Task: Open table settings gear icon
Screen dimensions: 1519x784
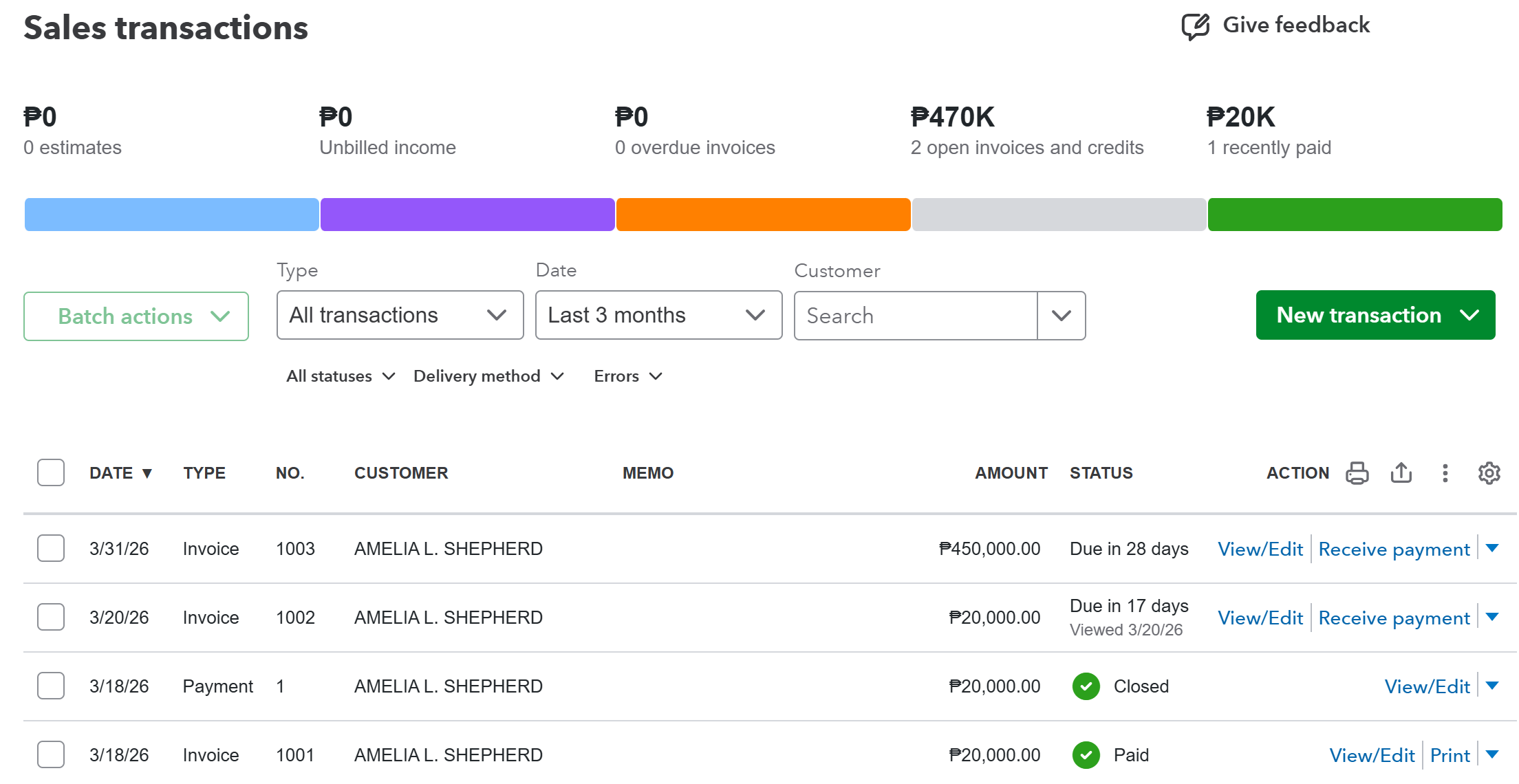Action: tap(1489, 473)
